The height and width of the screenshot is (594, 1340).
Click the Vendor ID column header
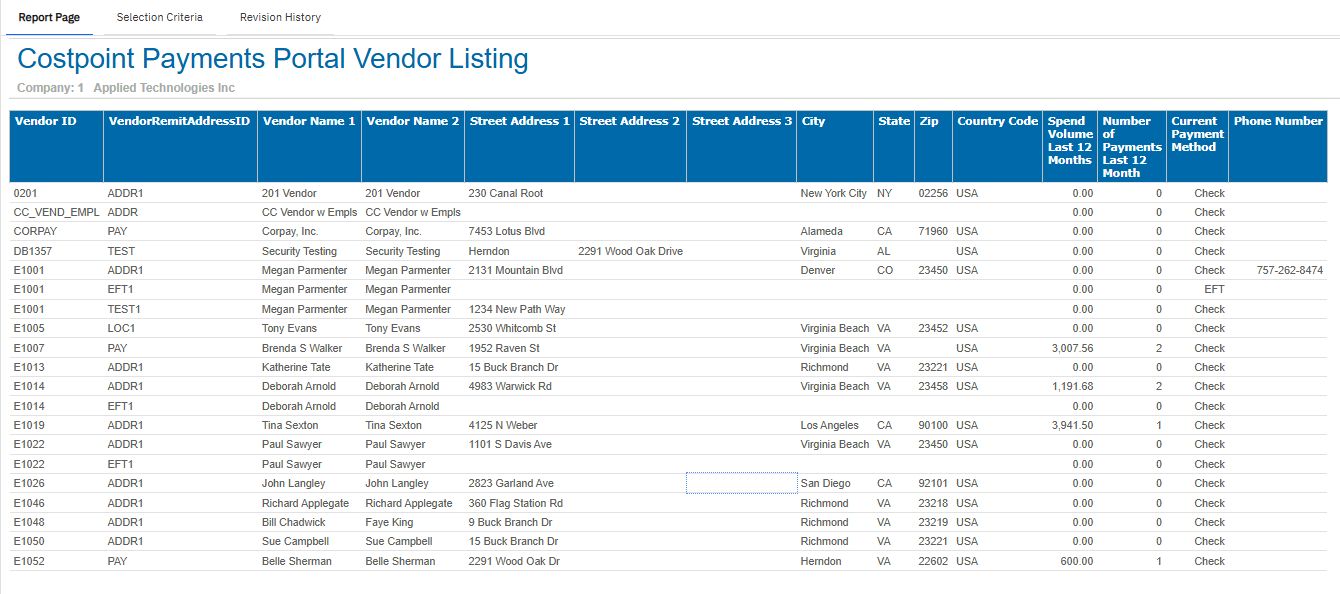tap(46, 121)
